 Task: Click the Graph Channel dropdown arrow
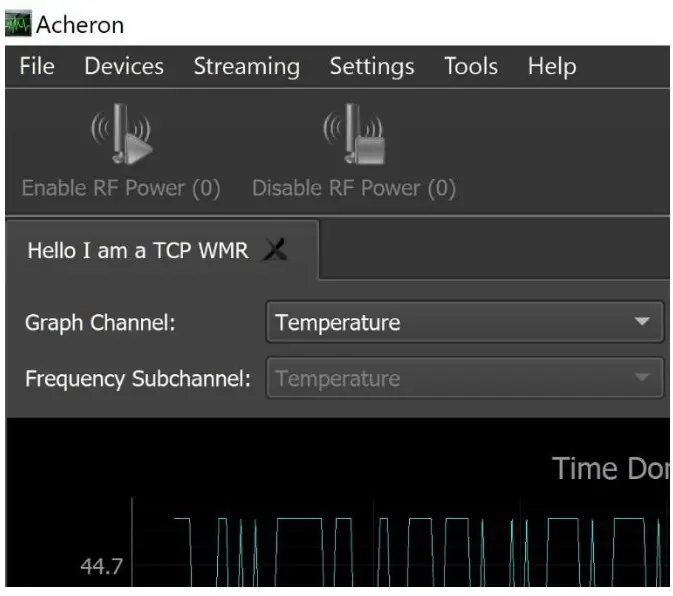642,323
